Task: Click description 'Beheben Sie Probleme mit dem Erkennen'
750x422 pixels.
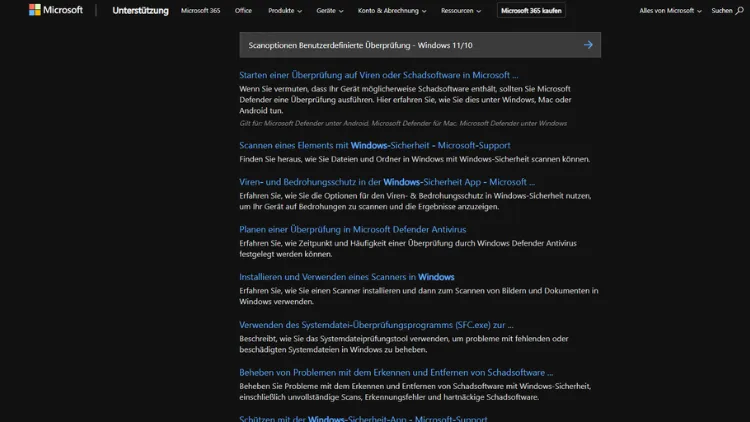Action: 415,391
